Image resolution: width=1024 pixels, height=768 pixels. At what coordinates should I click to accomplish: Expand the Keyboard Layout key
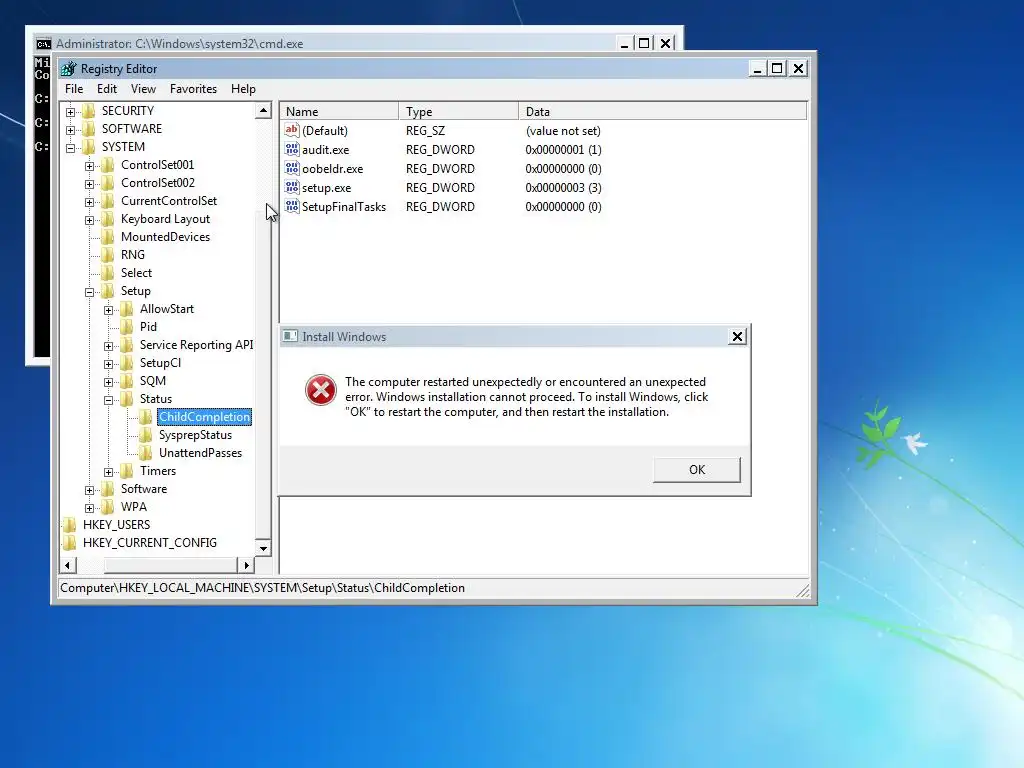89,220
